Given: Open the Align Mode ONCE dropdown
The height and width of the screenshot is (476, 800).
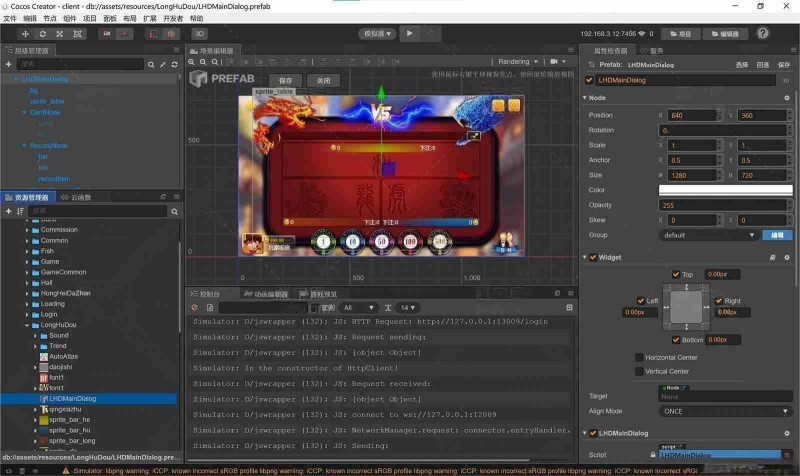Looking at the screenshot, I should point(726,411).
